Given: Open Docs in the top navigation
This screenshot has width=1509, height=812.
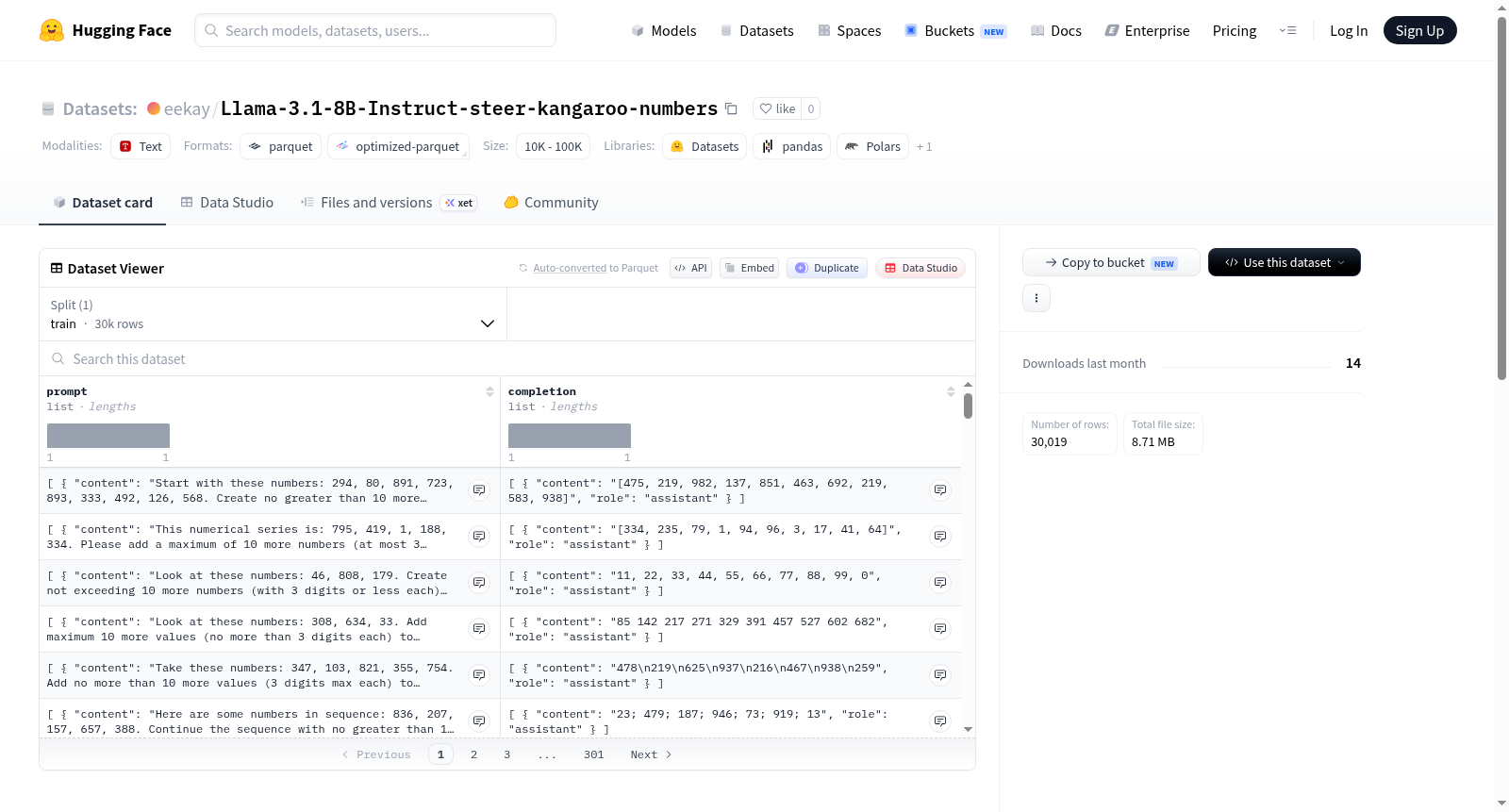Looking at the screenshot, I should pos(1055,30).
